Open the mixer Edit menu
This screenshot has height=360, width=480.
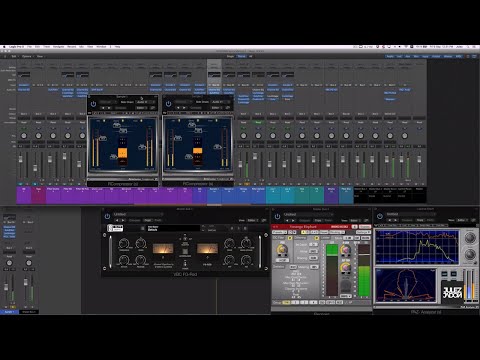tap(14, 56)
